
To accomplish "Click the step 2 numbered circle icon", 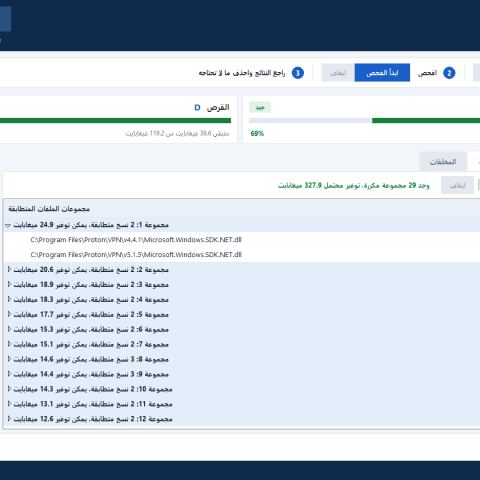I will 449,73.
